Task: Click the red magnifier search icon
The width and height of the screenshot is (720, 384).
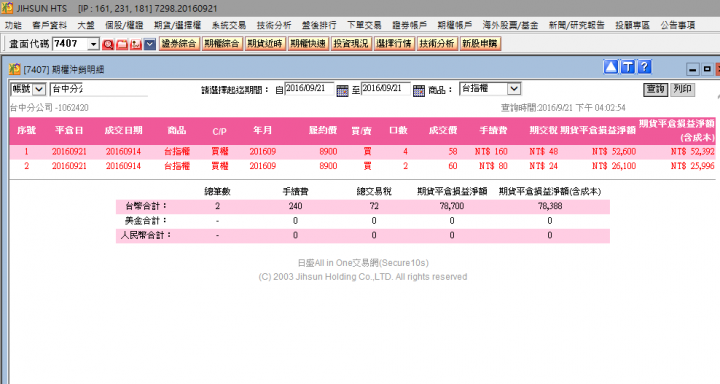Action: [108, 44]
